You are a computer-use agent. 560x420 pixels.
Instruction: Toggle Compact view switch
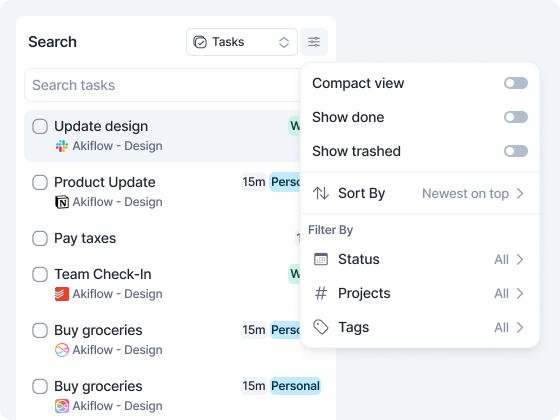pos(516,83)
